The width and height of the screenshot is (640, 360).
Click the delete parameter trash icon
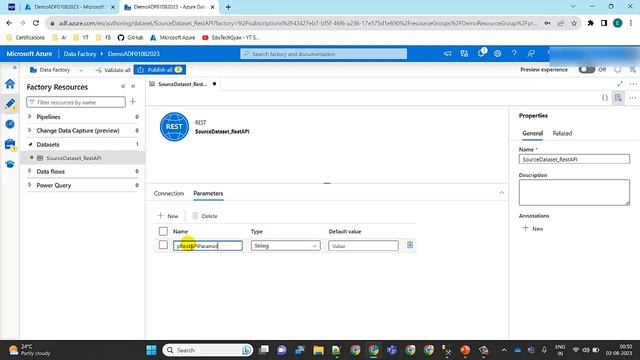[x=410, y=245]
